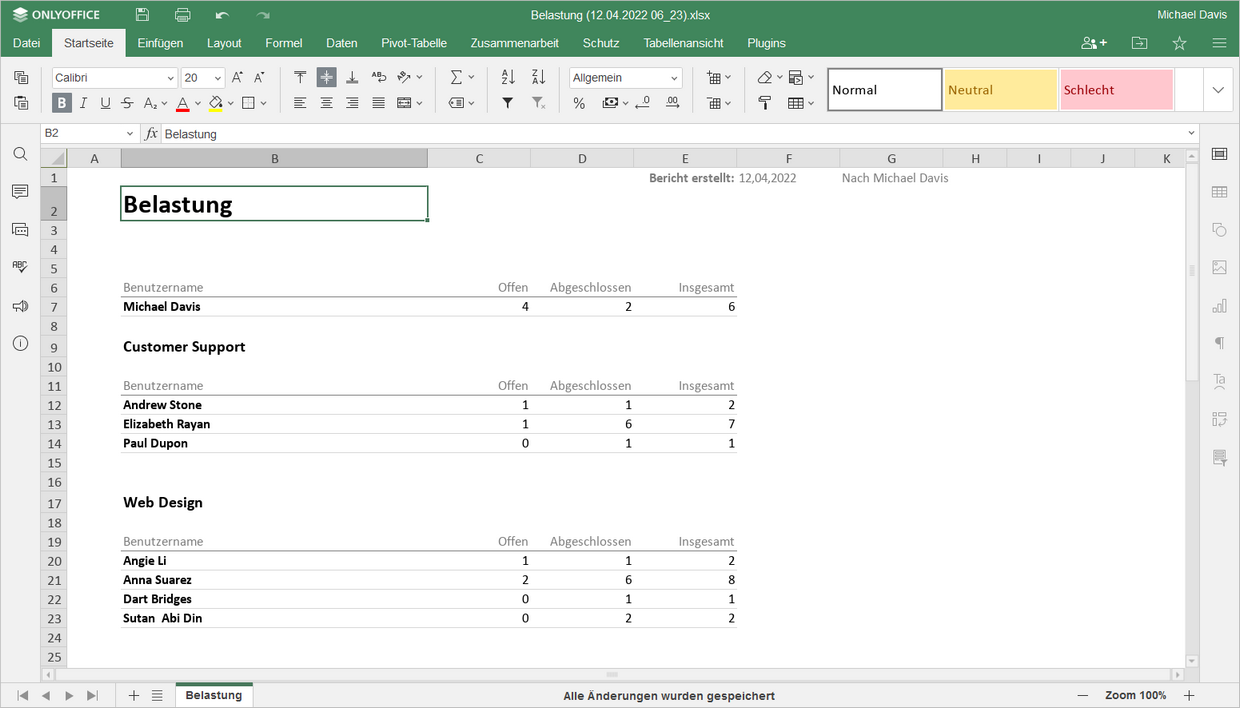Open Spell Checking in left sidebar
This screenshot has width=1240, height=708.
[20, 267]
